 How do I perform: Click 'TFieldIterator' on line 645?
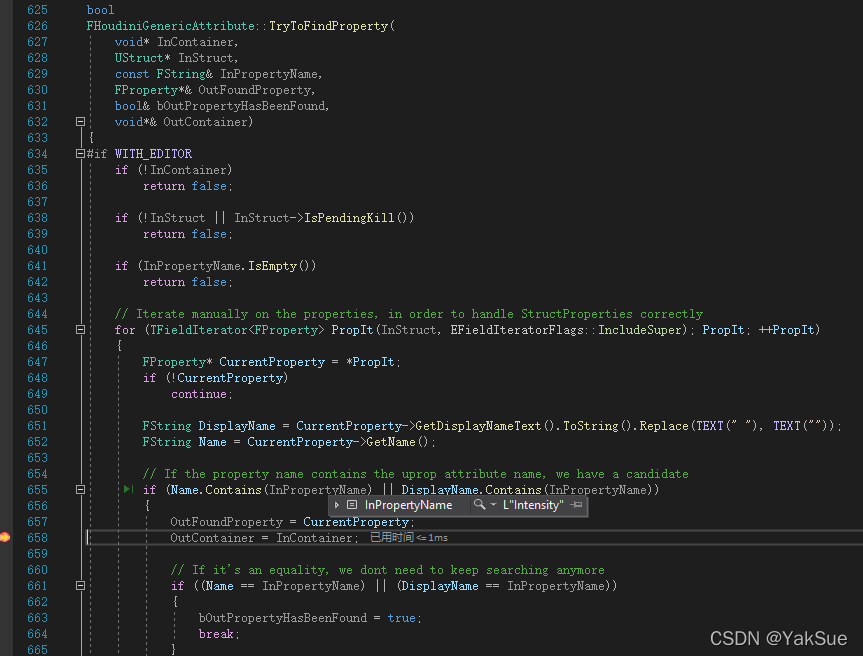click(199, 330)
